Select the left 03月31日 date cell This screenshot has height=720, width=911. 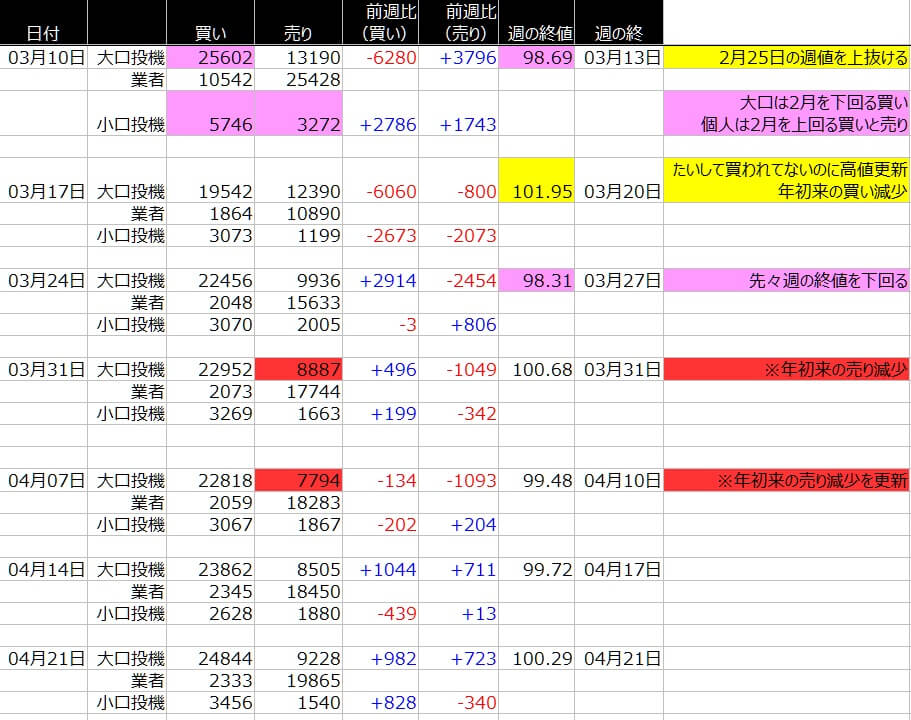(44, 369)
